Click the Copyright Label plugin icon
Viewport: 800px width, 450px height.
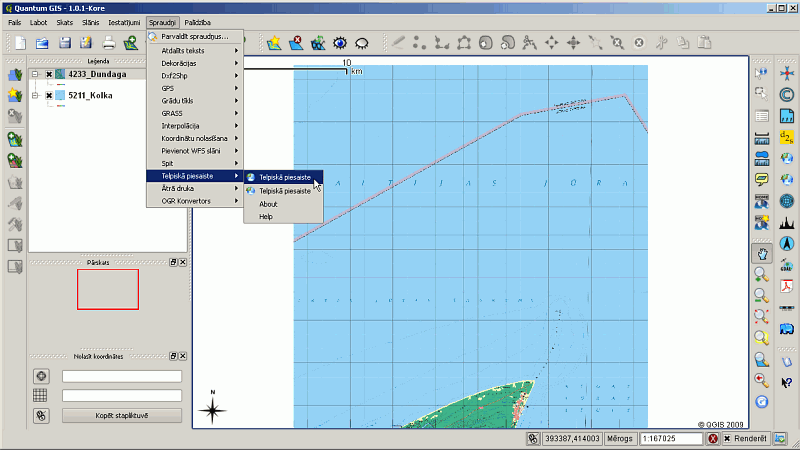click(787, 95)
